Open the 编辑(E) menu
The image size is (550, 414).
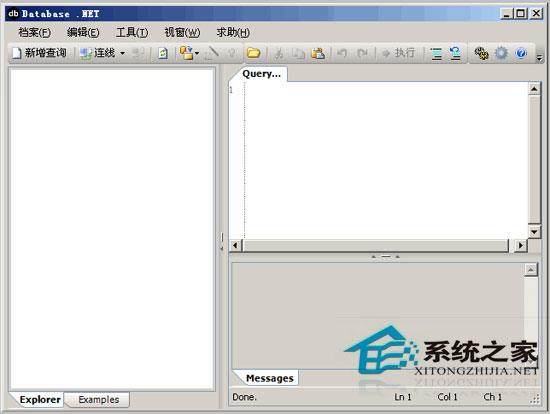click(83, 32)
